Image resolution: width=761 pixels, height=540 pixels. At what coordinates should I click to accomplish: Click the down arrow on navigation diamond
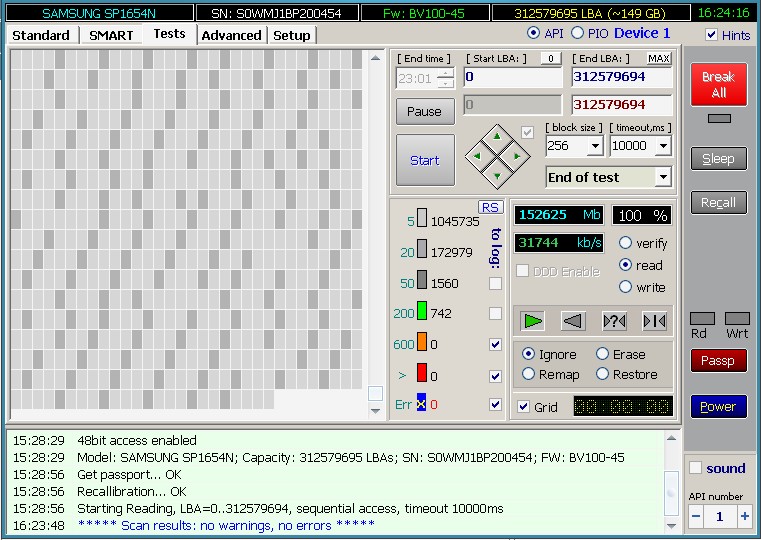[x=497, y=176]
